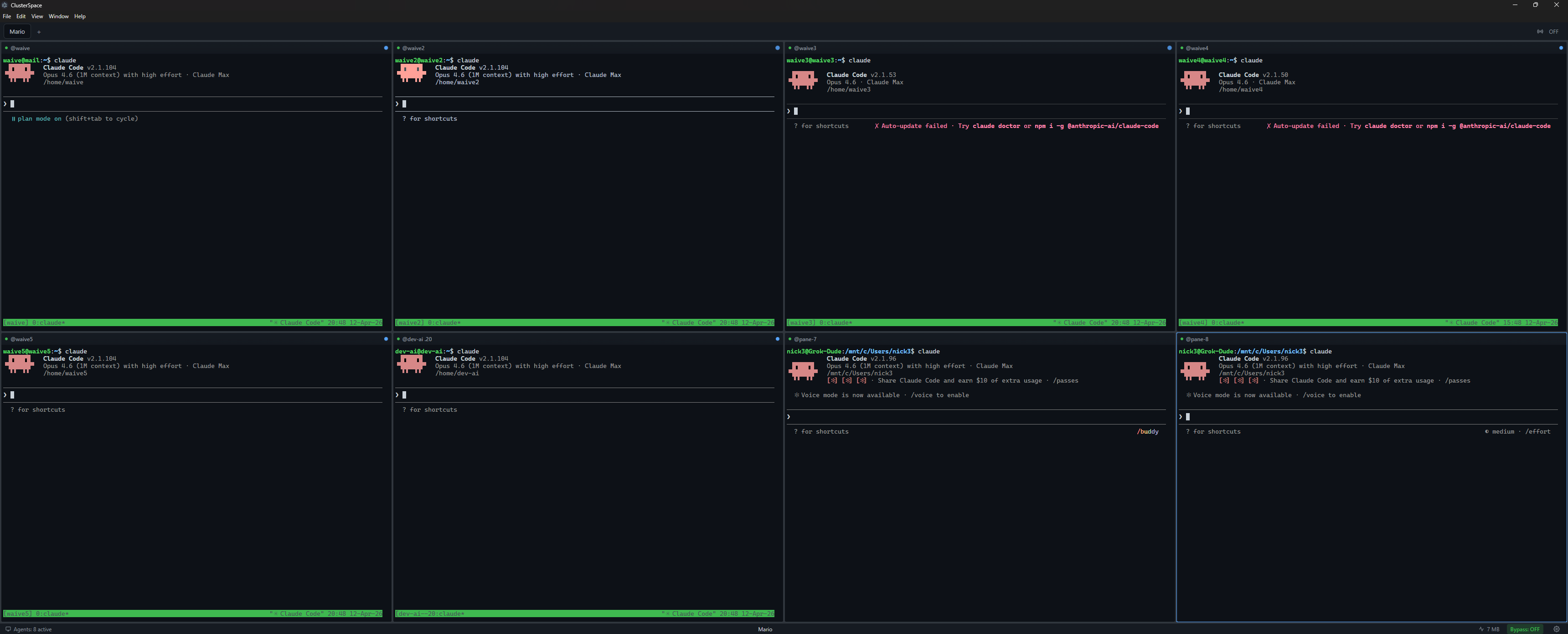Open the Window menu

coord(58,16)
